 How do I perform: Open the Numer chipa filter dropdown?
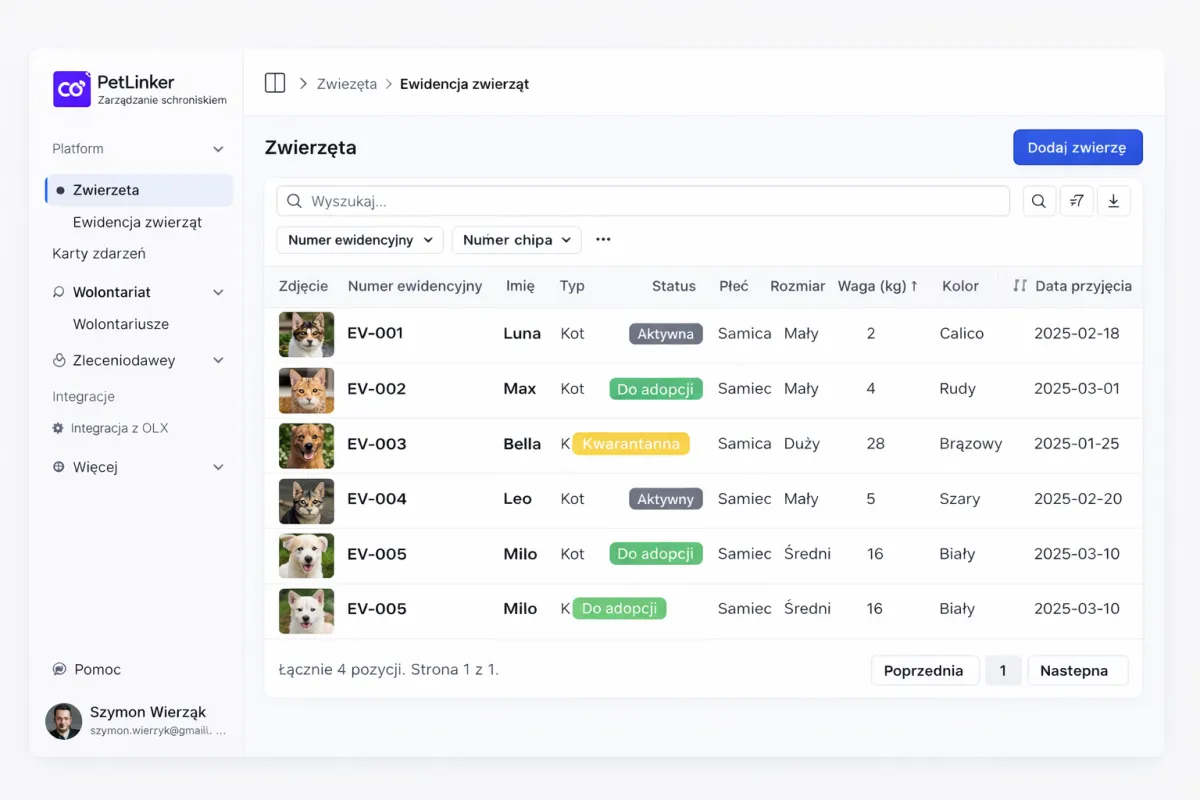tap(516, 240)
